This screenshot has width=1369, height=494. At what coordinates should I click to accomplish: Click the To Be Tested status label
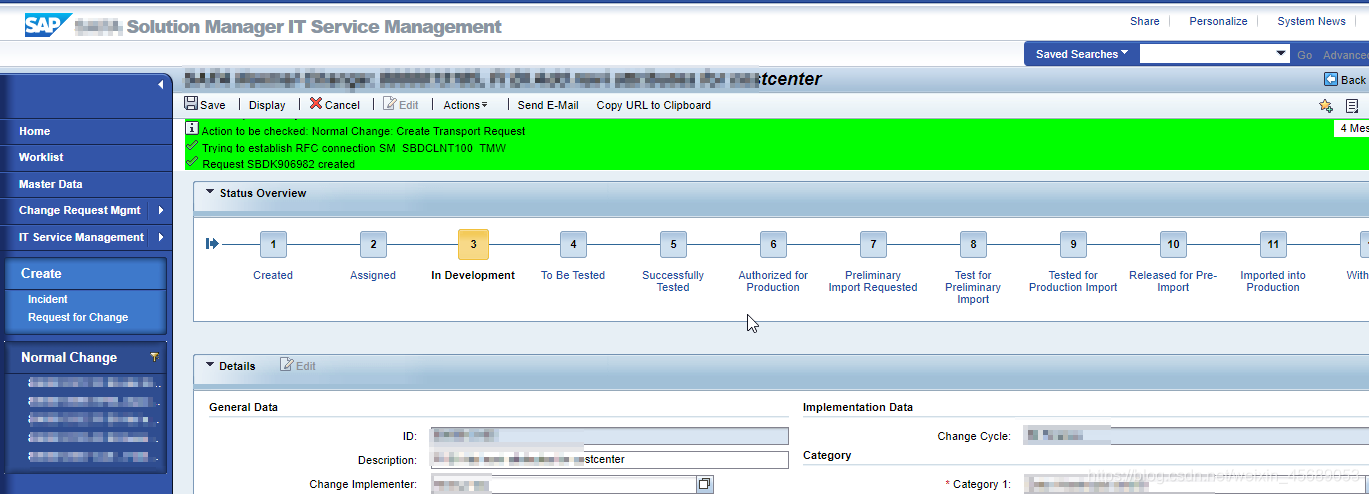[x=573, y=275]
